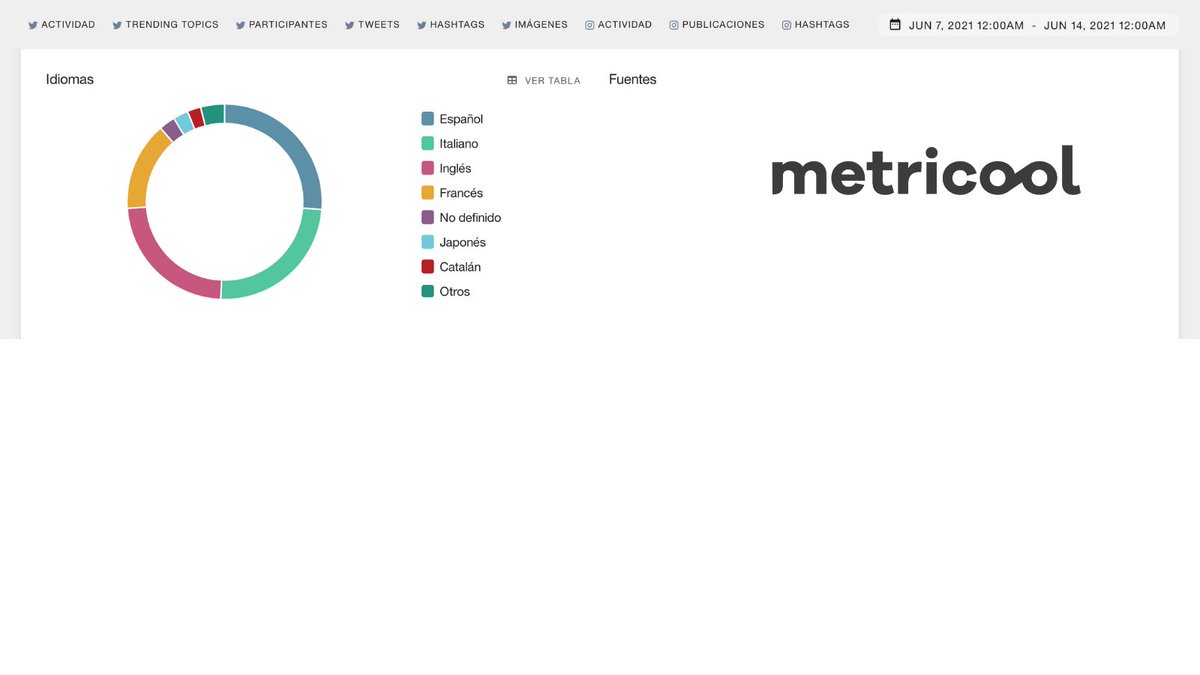The height and width of the screenshot is (675, 1200).
Task: Open the Participantes tab
Action: pyautogui.click(x=282, y=25)
